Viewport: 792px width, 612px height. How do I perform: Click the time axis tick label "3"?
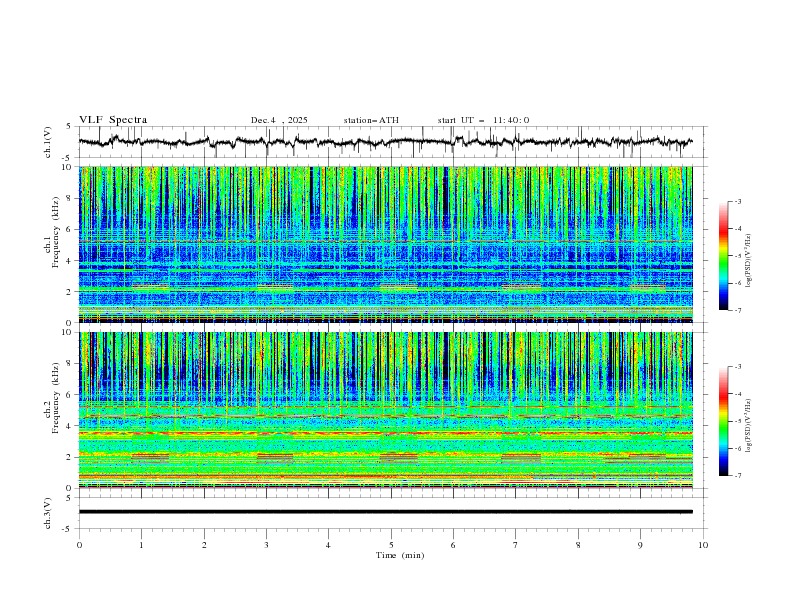point(266,545)
